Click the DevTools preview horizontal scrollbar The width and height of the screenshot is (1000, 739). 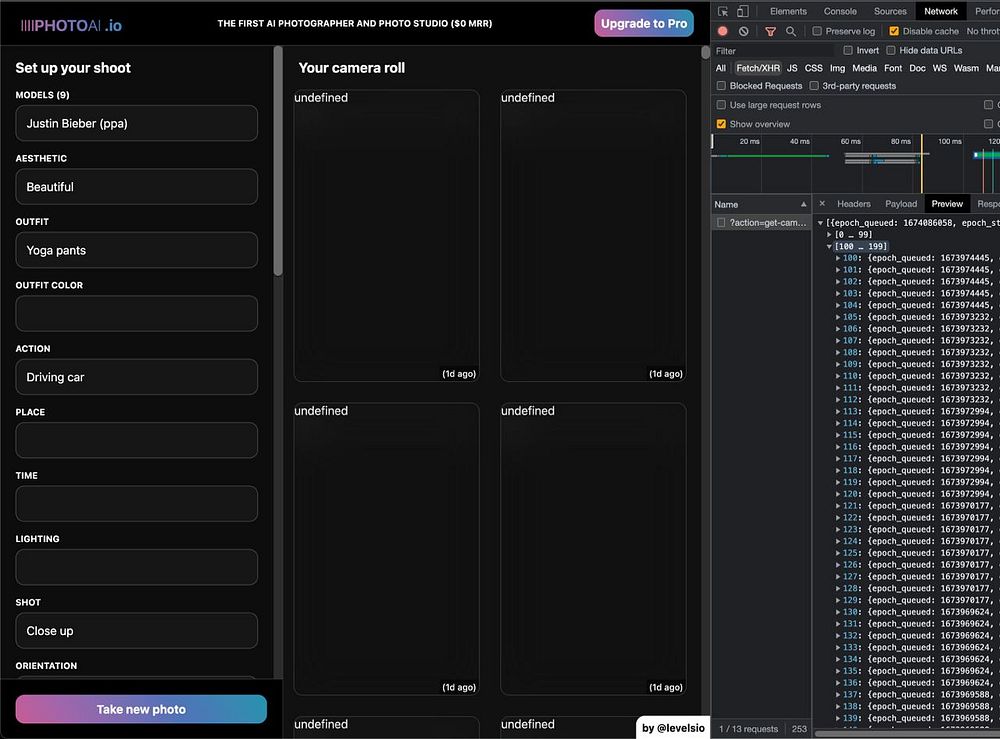(x=907, y=733)
